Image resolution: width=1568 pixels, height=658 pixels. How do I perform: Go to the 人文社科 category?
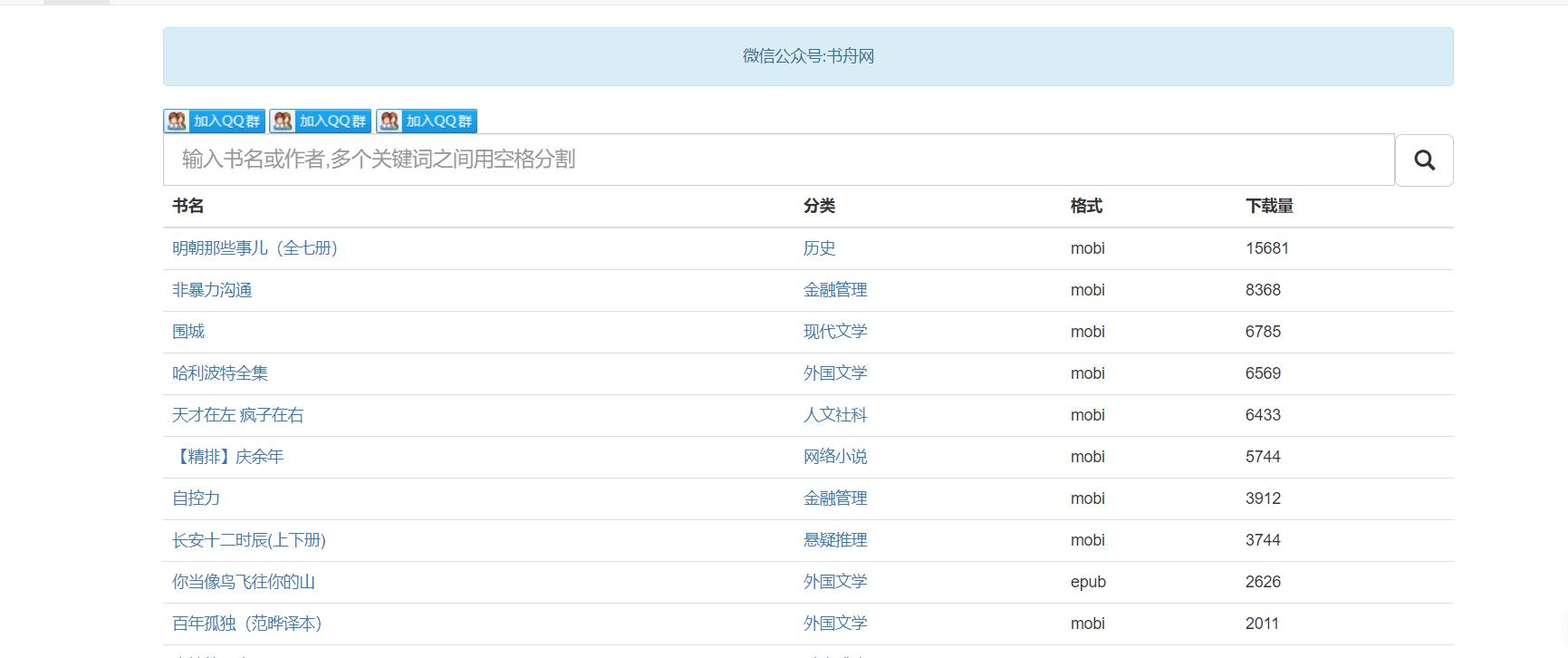(835, 415)
